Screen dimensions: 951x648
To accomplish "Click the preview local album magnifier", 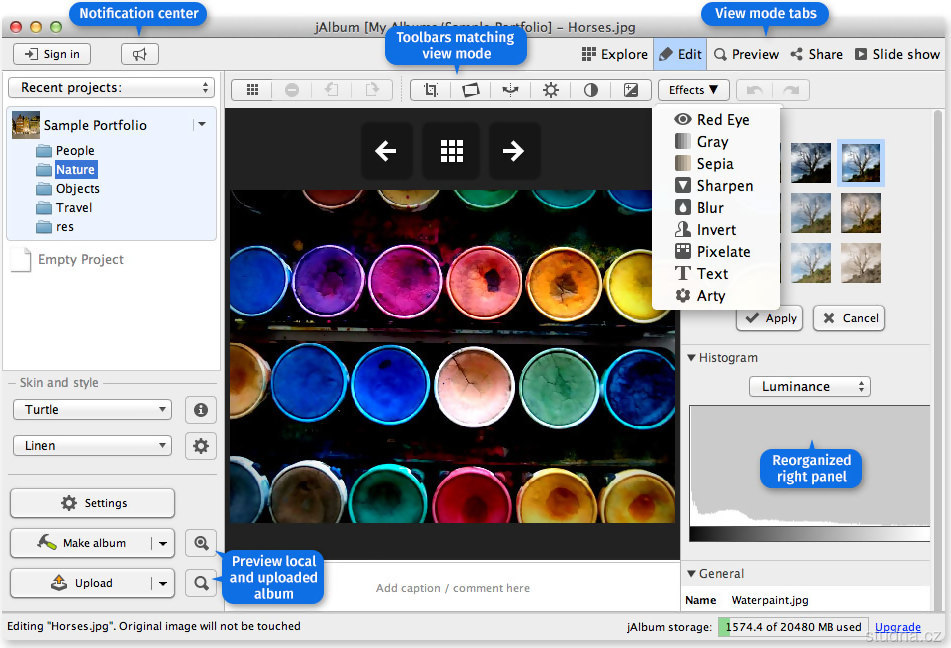I will tap(201, 543).
